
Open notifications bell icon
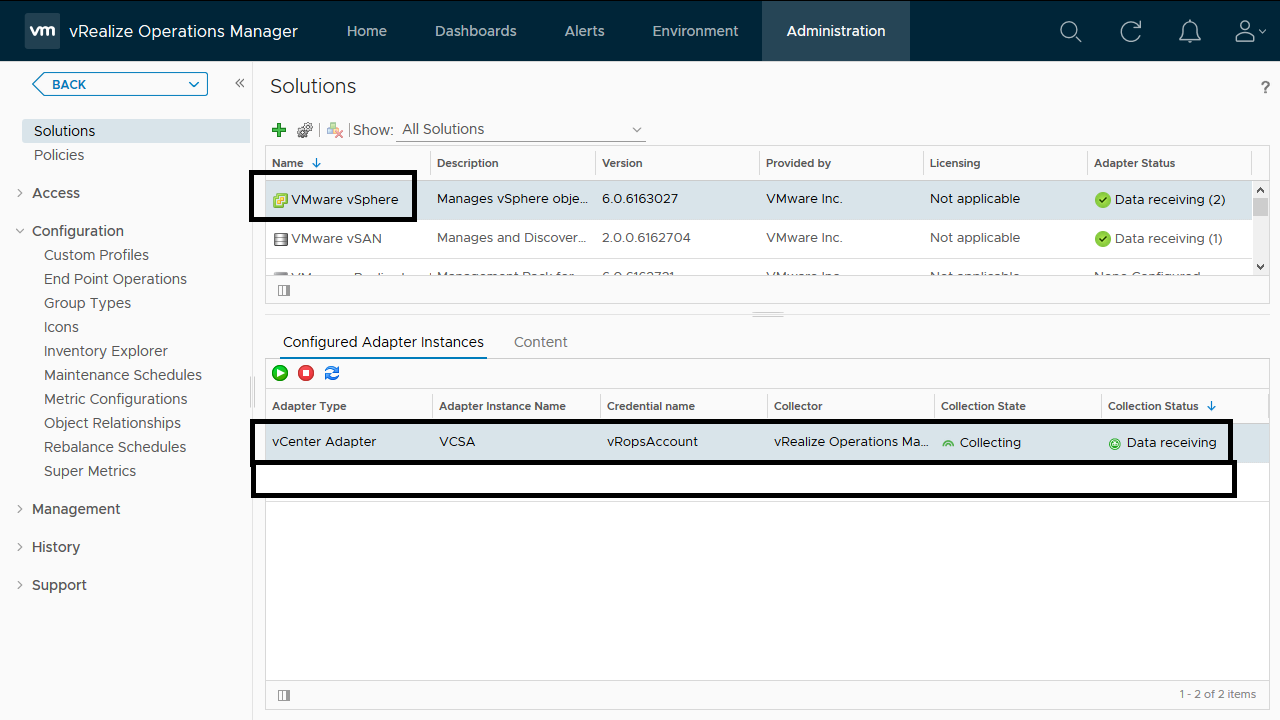[1189, 31]
